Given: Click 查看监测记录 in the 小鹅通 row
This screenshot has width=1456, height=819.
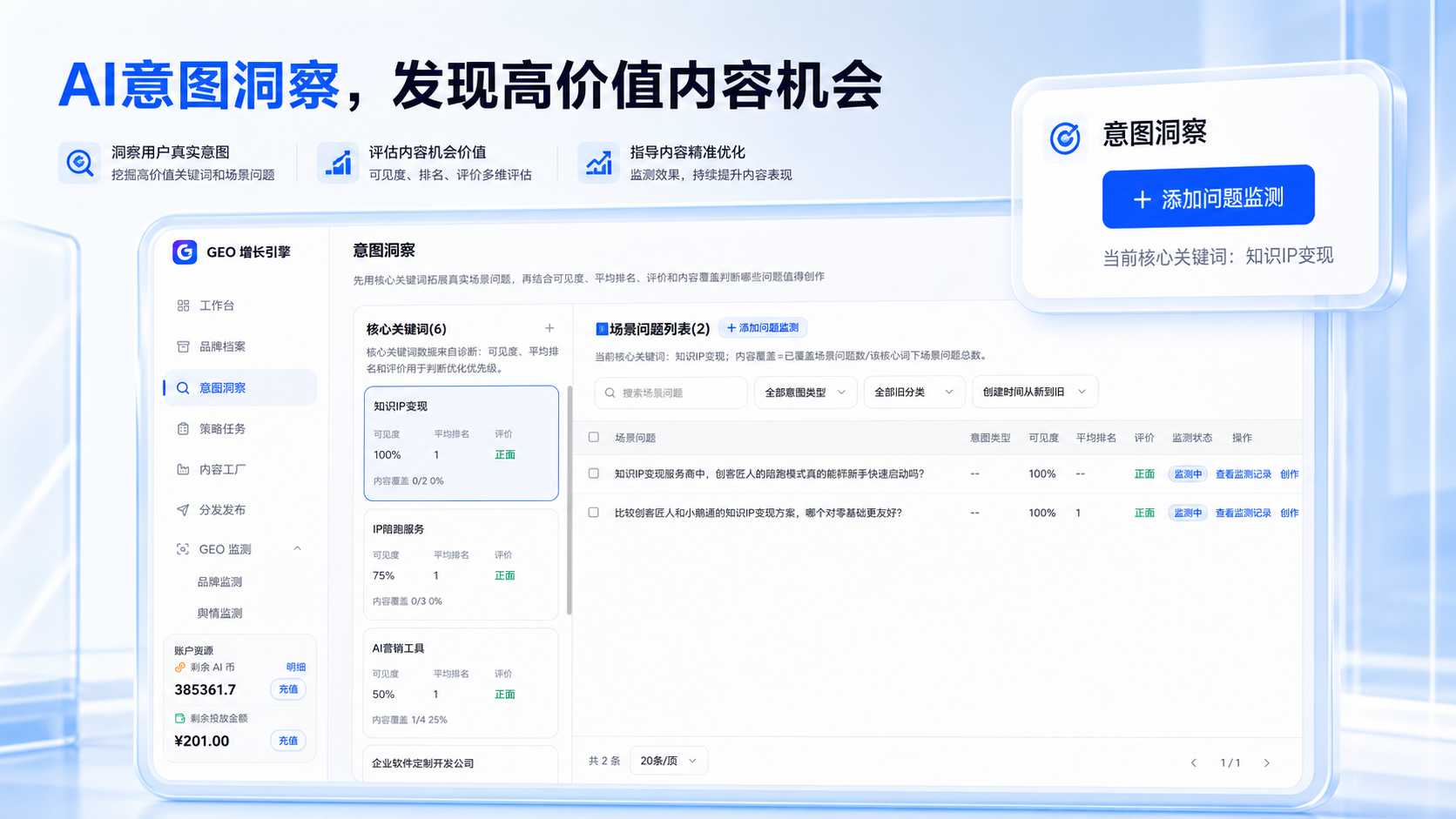Looking at the screenshot, I should [1244, 514].
